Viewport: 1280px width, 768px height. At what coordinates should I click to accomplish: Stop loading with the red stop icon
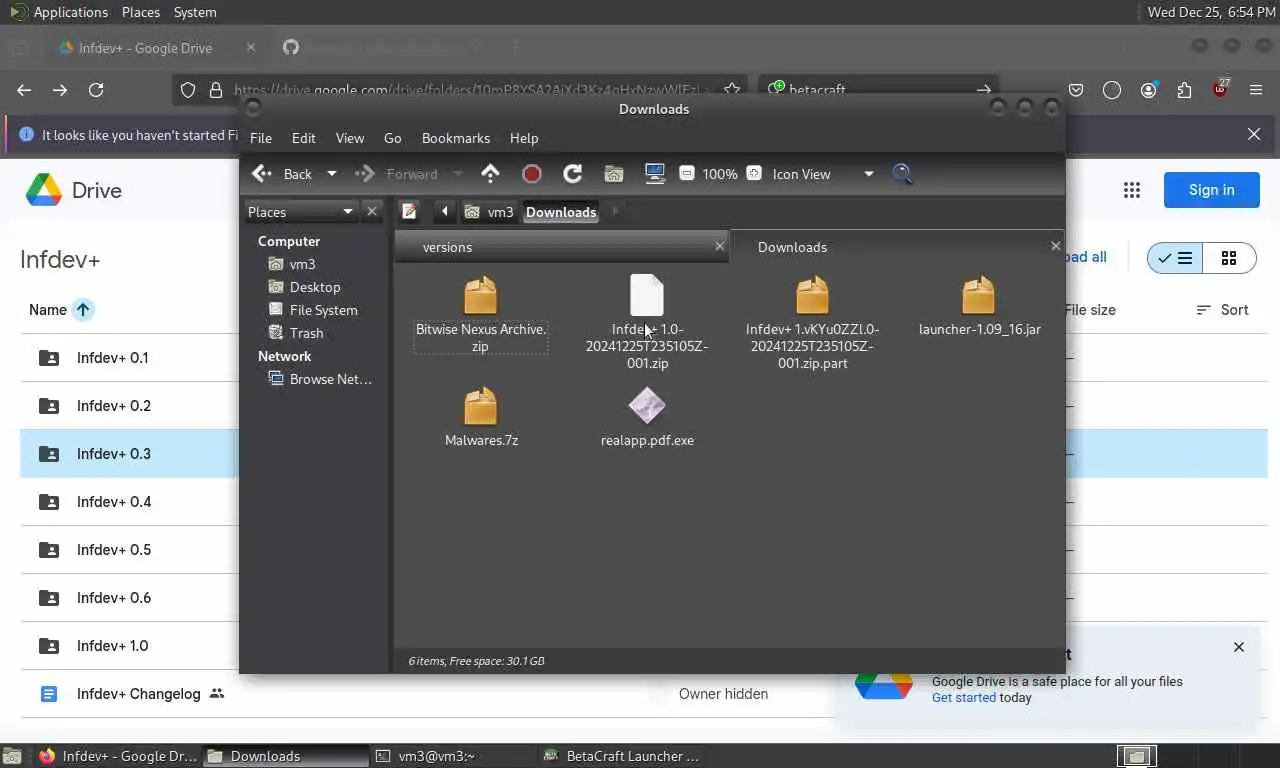[532, 174]
